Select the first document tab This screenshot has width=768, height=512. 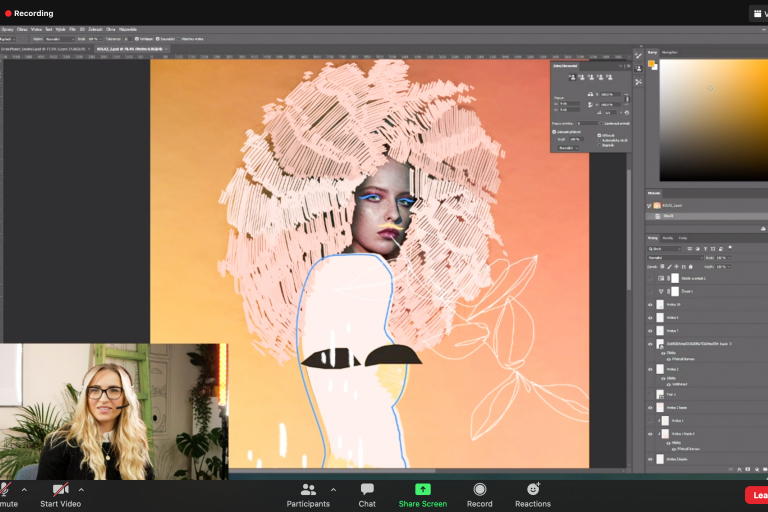click(x=43, y=48)
